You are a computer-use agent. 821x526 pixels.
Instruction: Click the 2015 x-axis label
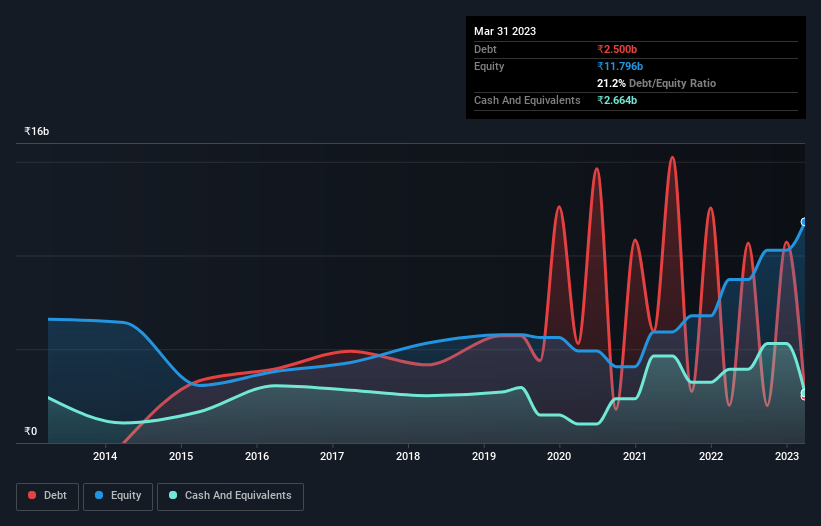click(x=181, y=456)
